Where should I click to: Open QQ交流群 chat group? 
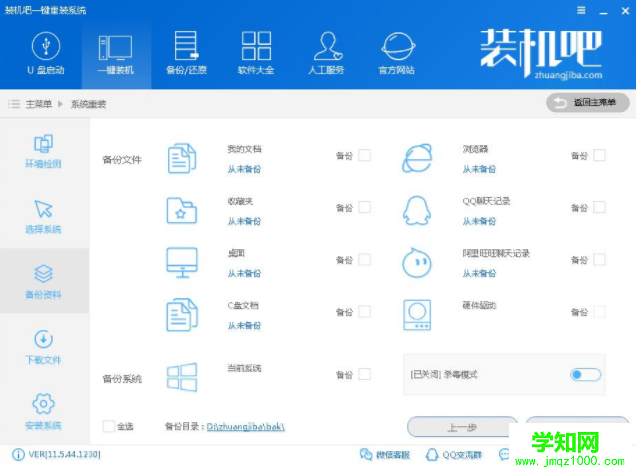(x=453, y=455)
